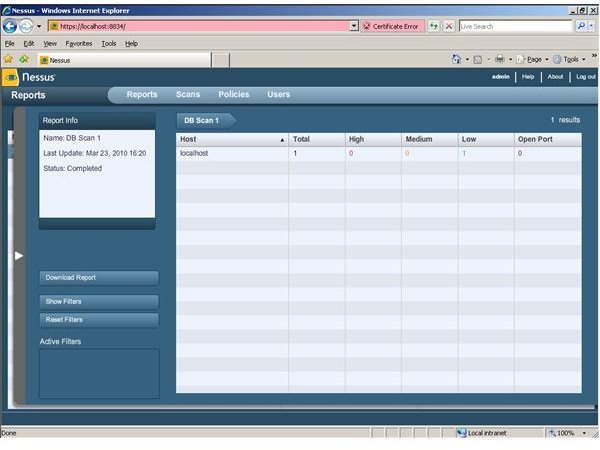Click the new blank tab button
Viewport: 600px width, 450px height.
coord(220,60)
